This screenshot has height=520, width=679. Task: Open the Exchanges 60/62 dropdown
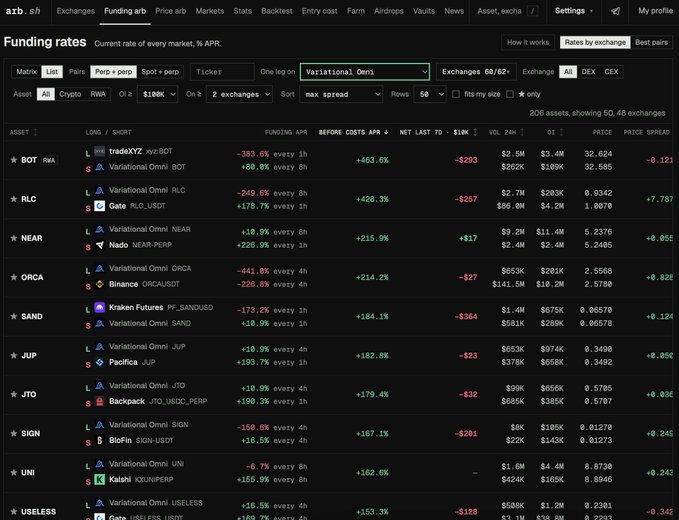tap(476, 72)
